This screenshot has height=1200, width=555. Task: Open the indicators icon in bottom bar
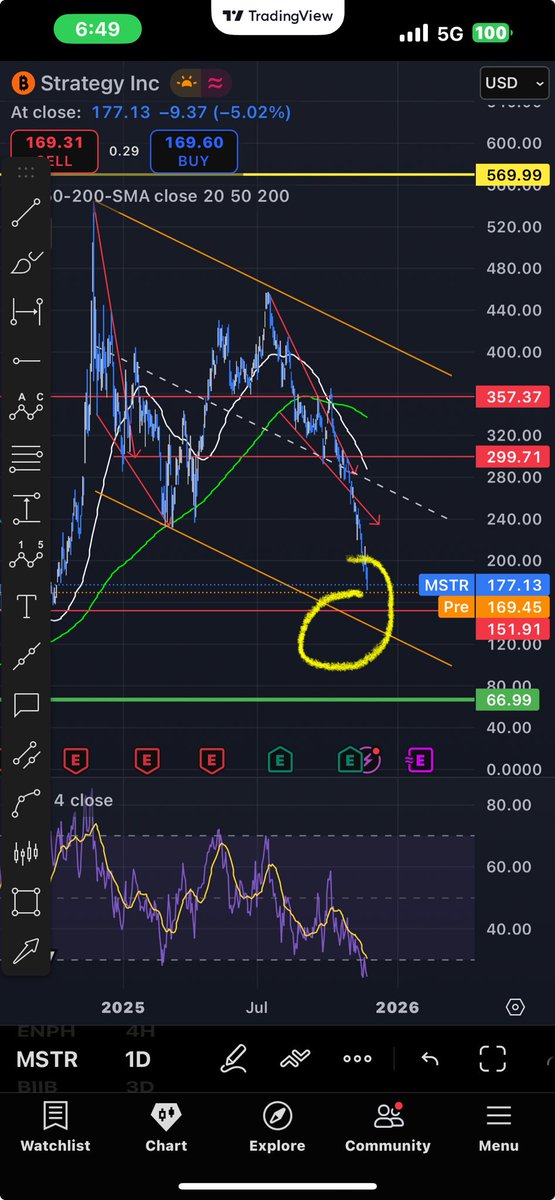295,1058
